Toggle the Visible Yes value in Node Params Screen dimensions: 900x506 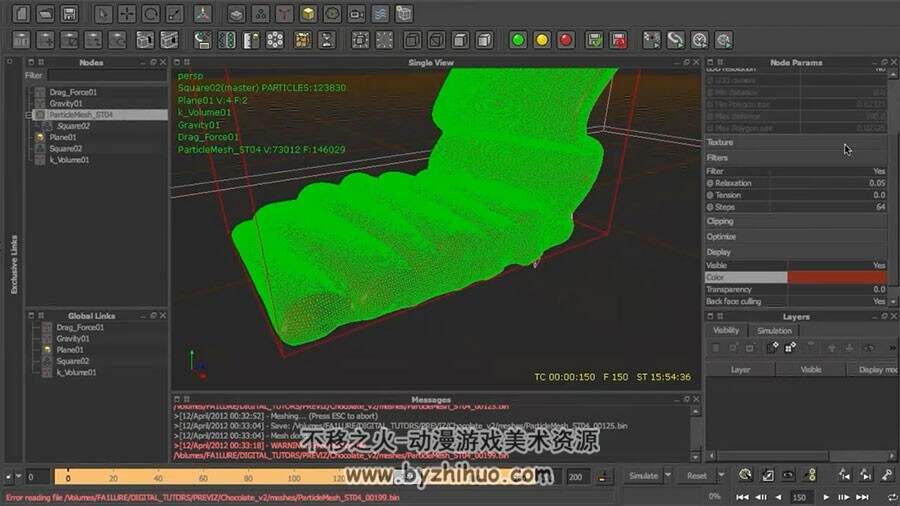[x=879, y=265]
